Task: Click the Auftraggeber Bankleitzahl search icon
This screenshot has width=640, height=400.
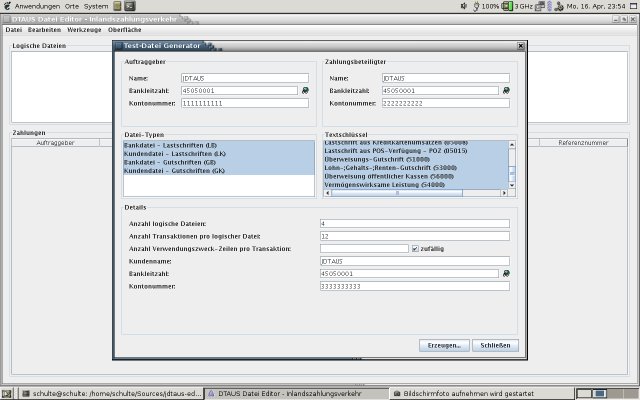Action: (x=305, y=90)
